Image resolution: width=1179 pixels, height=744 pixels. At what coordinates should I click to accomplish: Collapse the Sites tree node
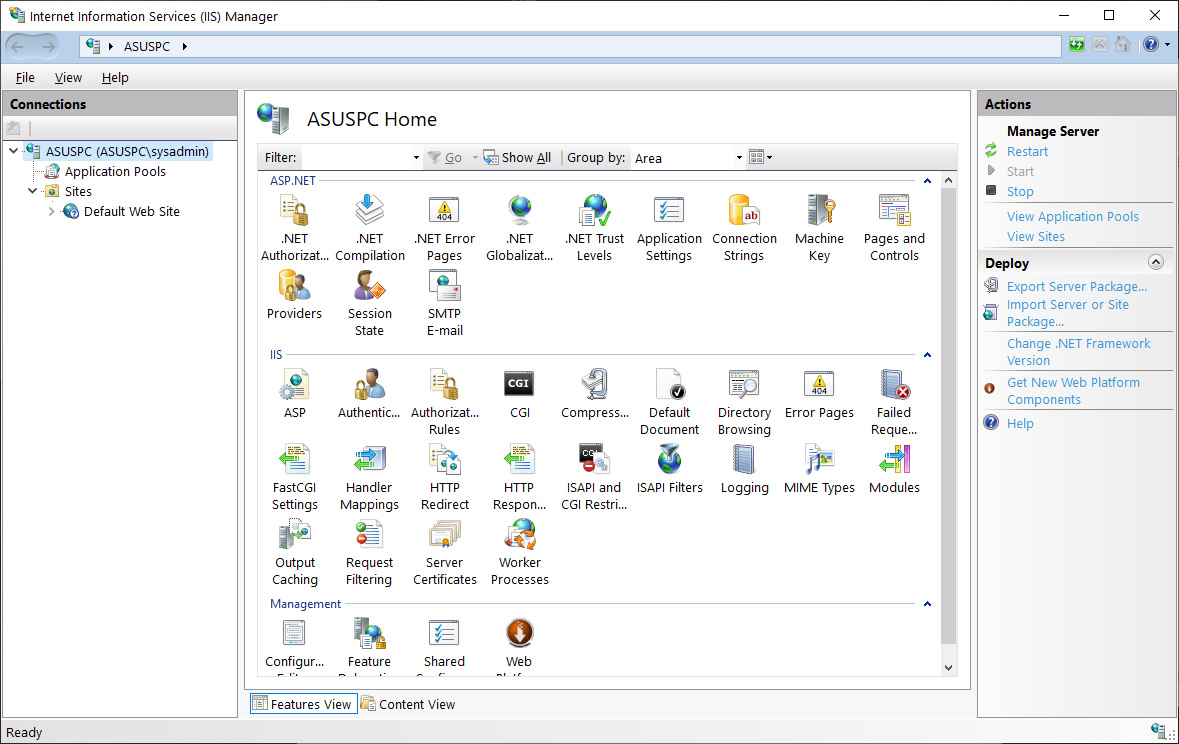33,192
